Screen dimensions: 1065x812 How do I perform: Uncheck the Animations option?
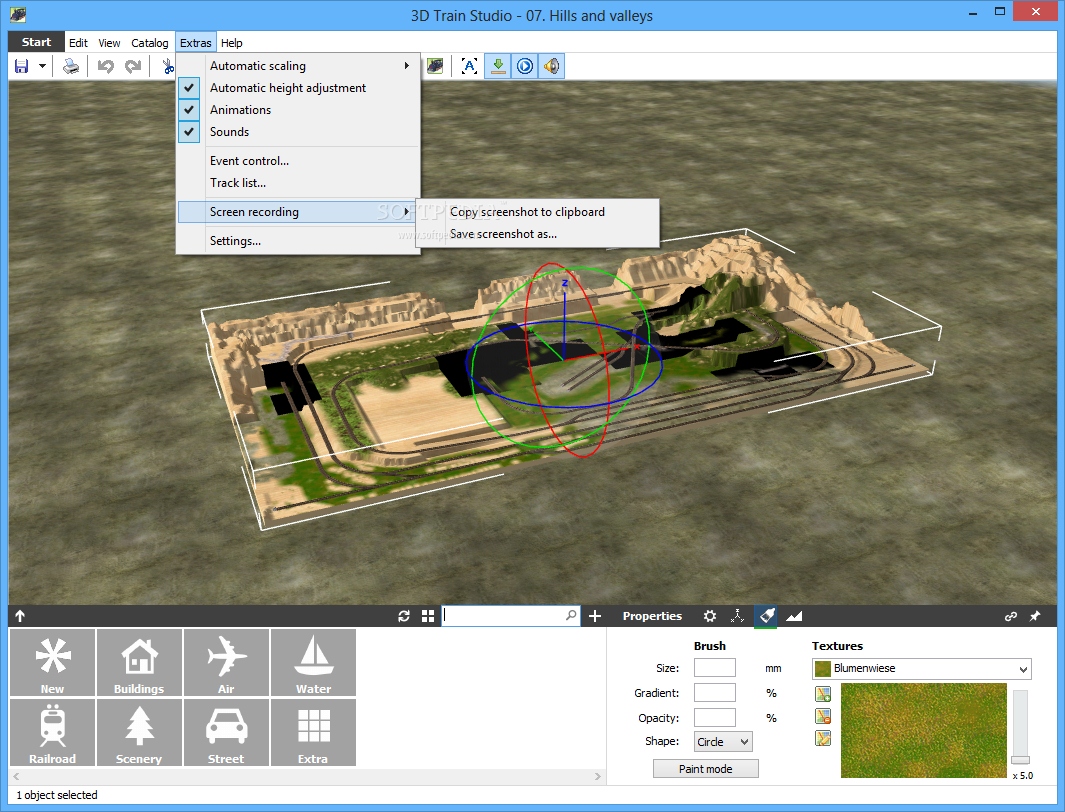coord(298,110)
